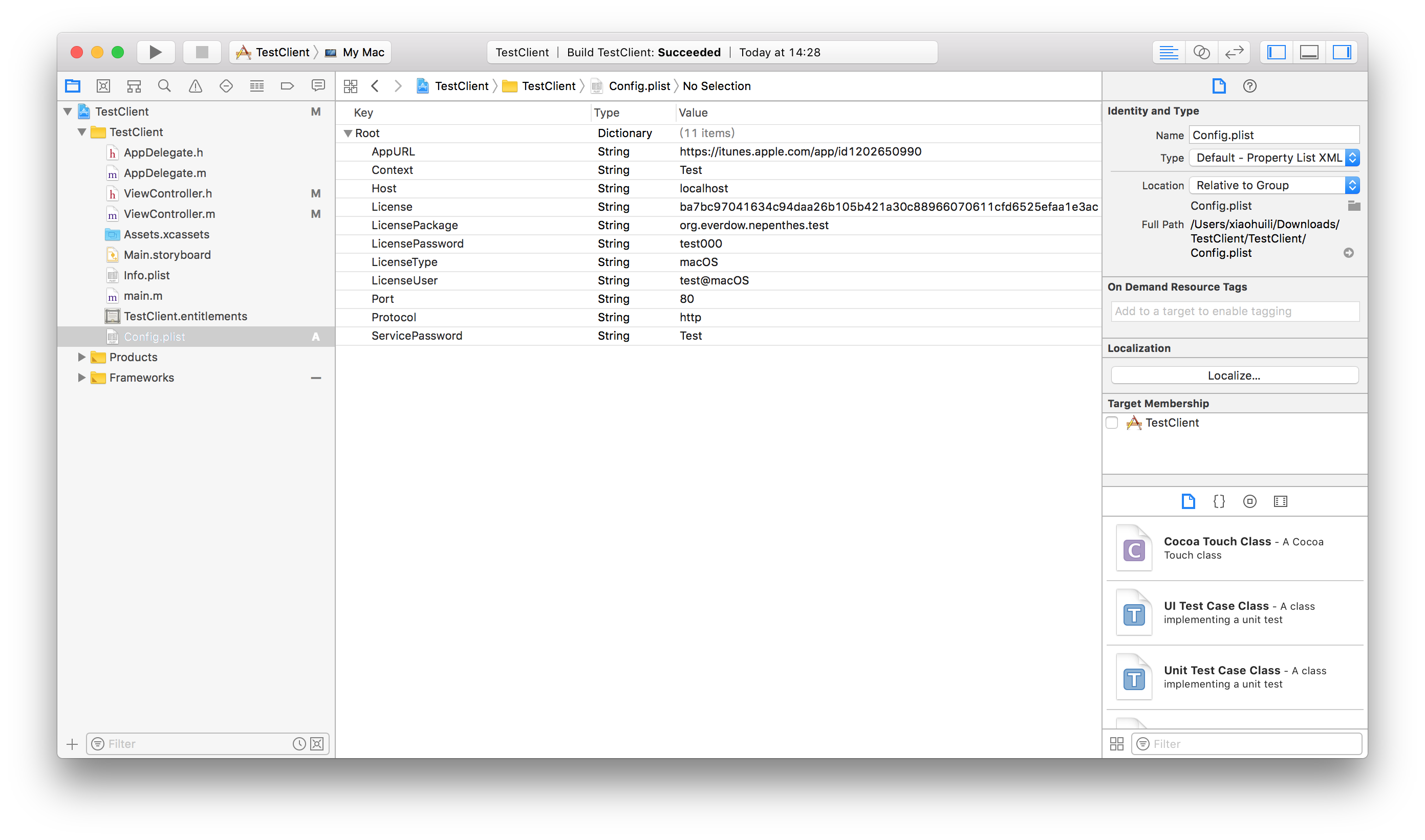Collapse the TestClient project root

68,112
